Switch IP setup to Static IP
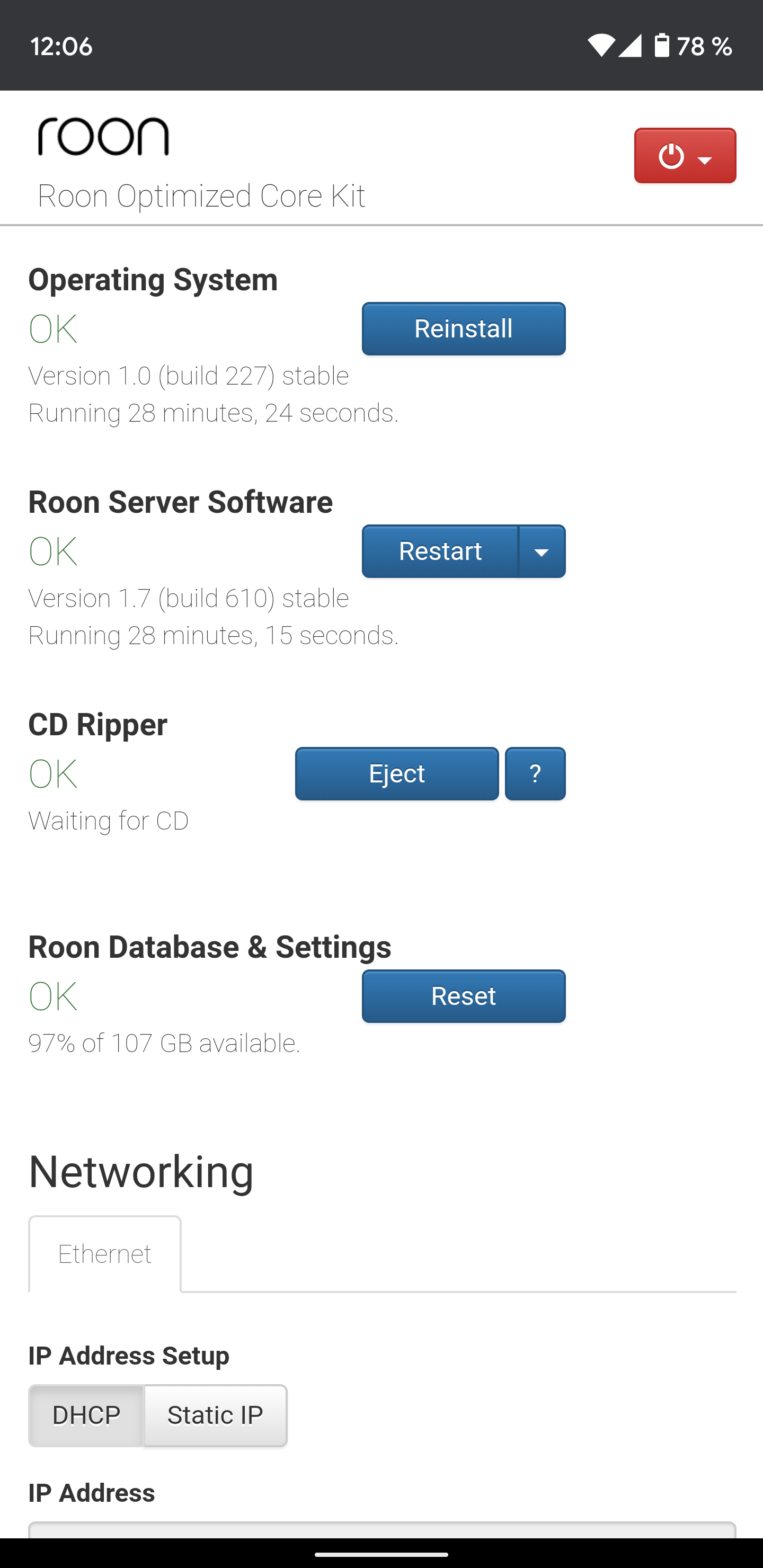The height and width of the screenshot is (1568, 763). tap(216, 1416)
